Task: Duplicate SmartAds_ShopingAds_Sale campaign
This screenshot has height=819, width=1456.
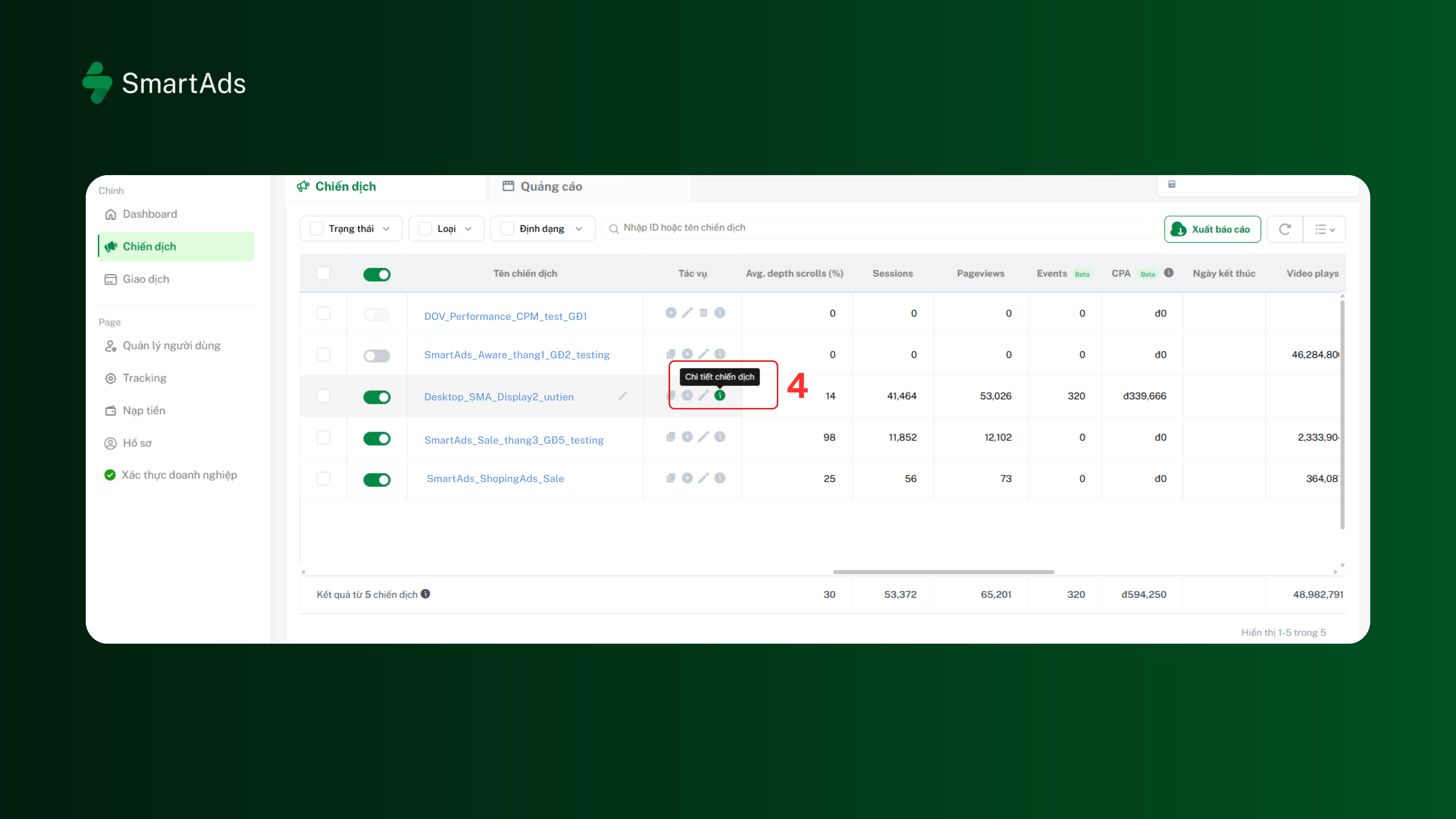Action: 671,478
